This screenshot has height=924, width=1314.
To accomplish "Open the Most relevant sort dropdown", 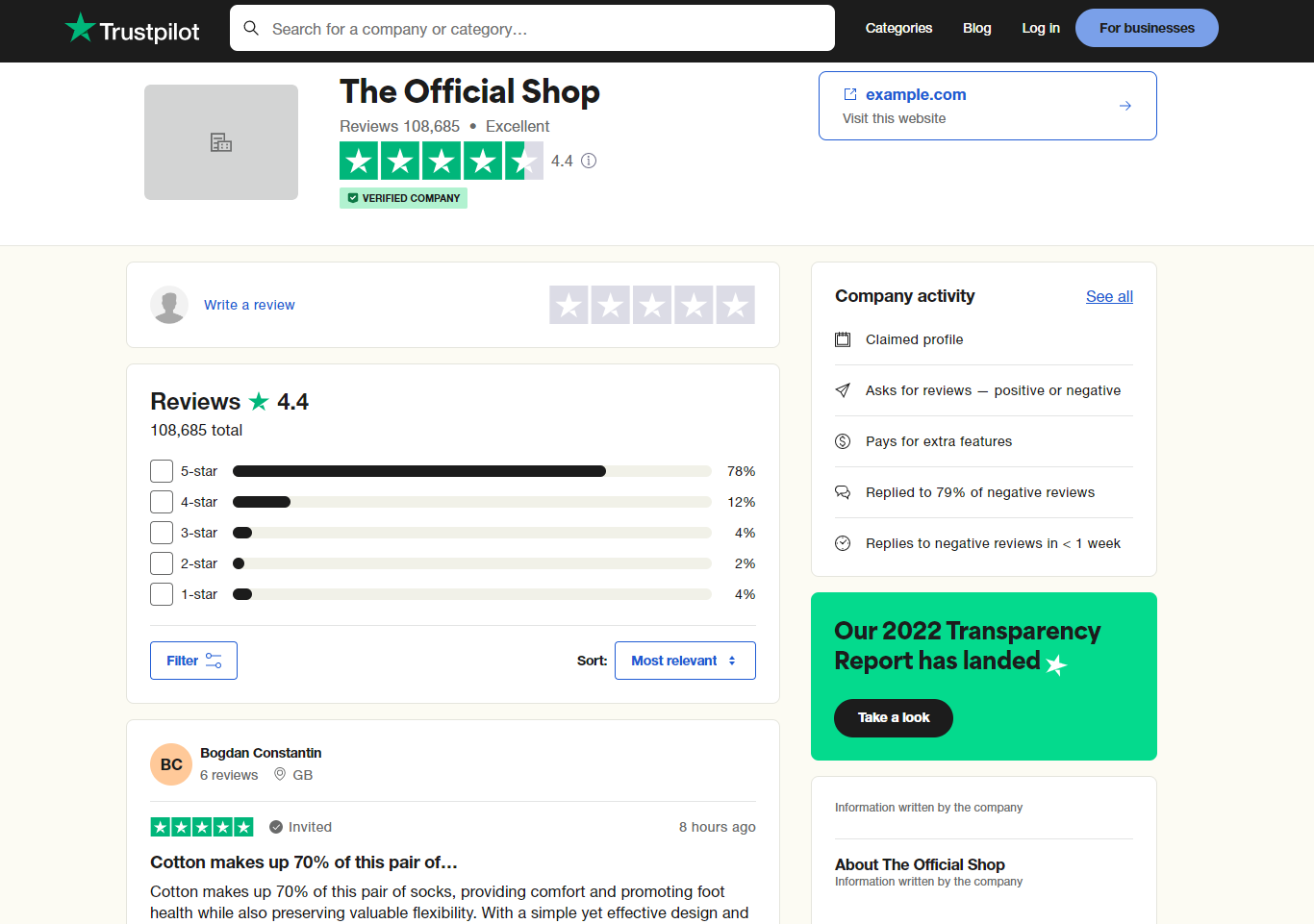I will [685, 661].
